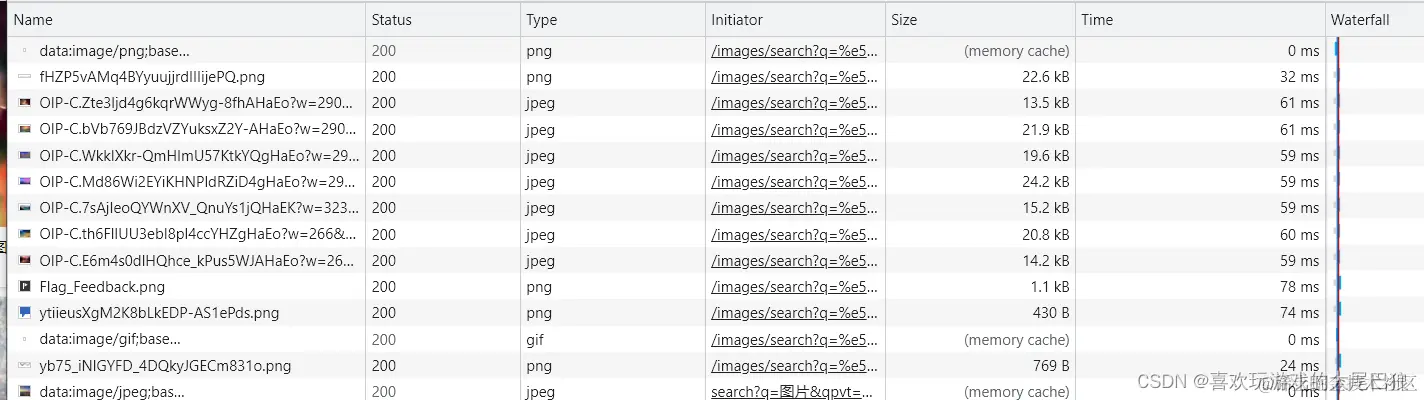Click the 13.5 kB size cell

click(x=1046, y=103)
